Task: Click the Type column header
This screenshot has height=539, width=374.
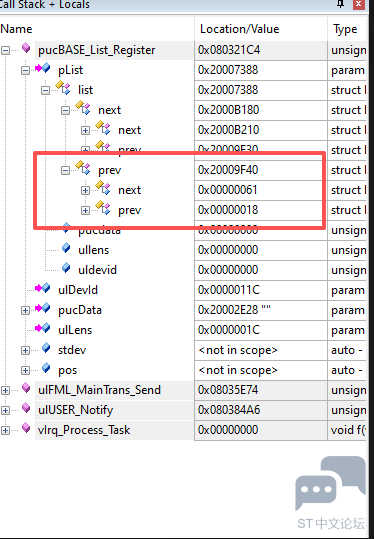Action: pos(347,29)
